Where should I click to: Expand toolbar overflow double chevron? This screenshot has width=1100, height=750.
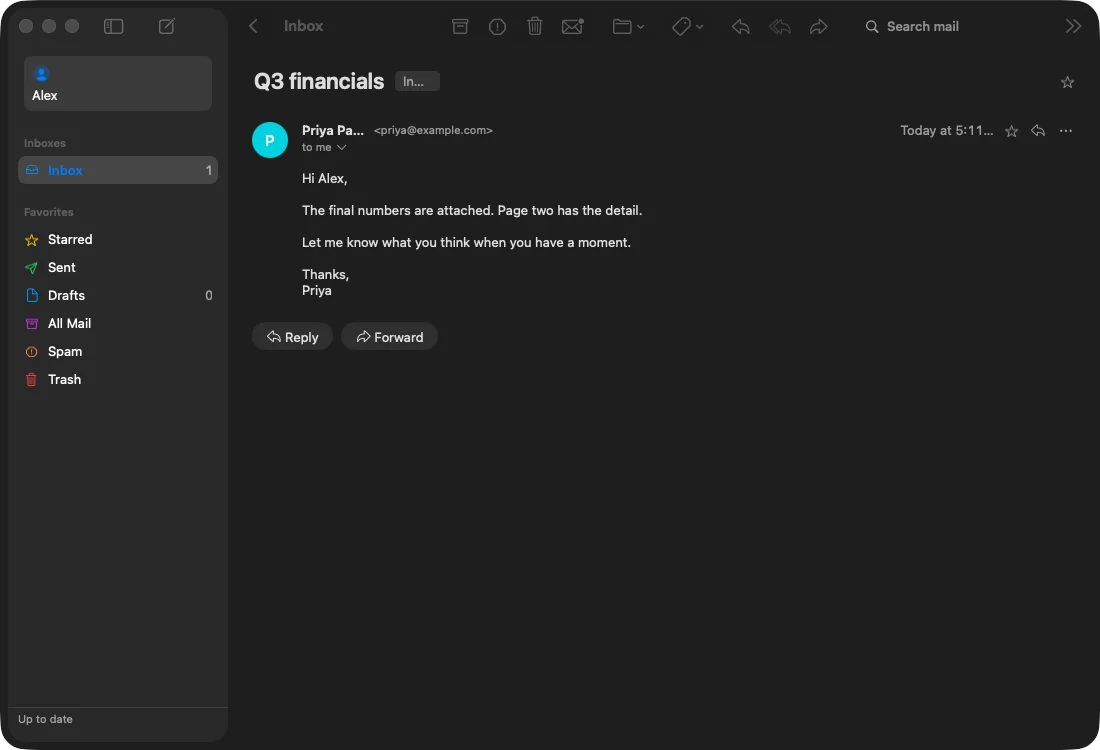click(x=1073, y=26)
